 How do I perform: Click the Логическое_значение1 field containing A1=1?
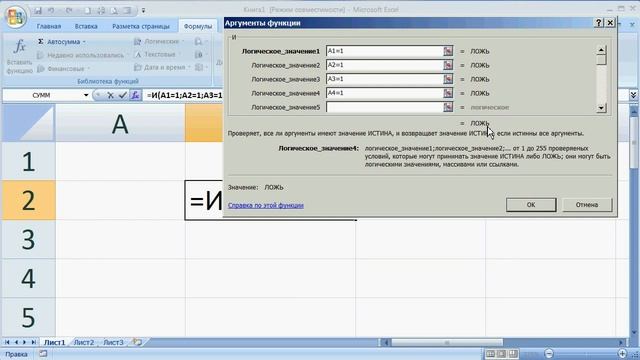[384, 51]
